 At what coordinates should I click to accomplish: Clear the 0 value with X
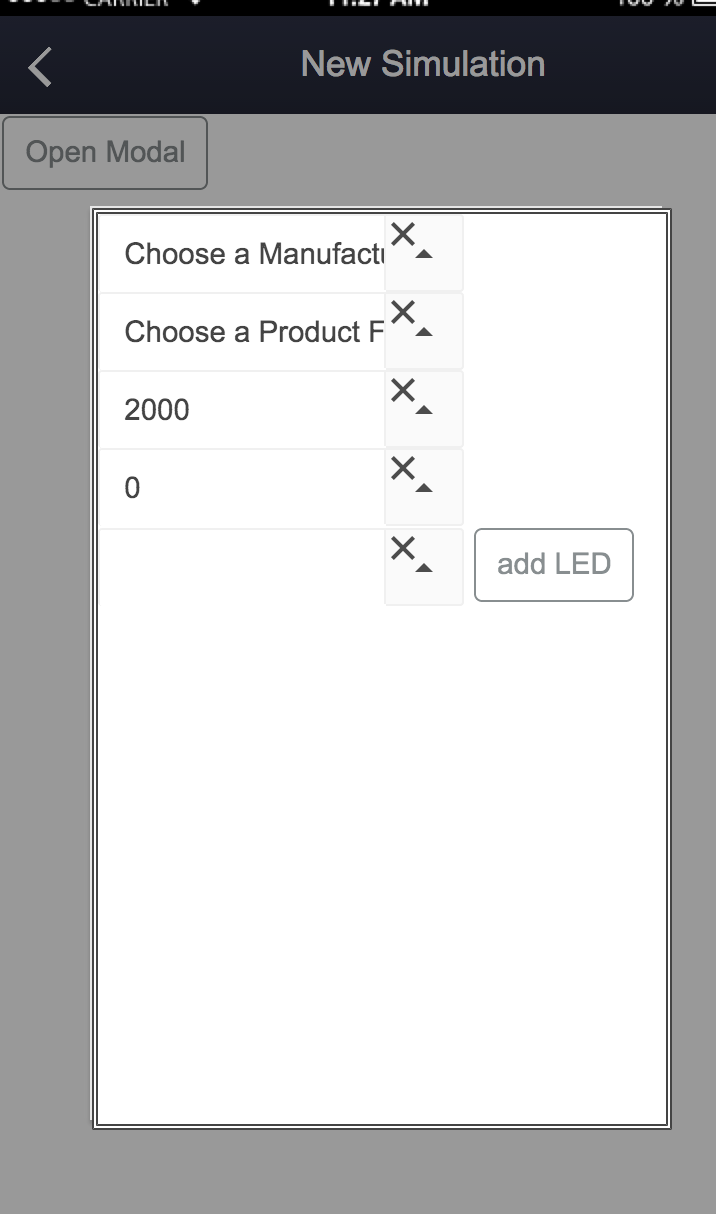403,469
